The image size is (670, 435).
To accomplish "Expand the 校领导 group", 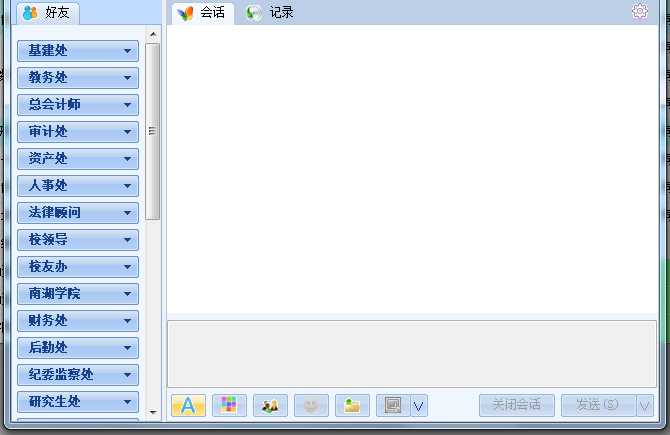I will coord(78,240).
